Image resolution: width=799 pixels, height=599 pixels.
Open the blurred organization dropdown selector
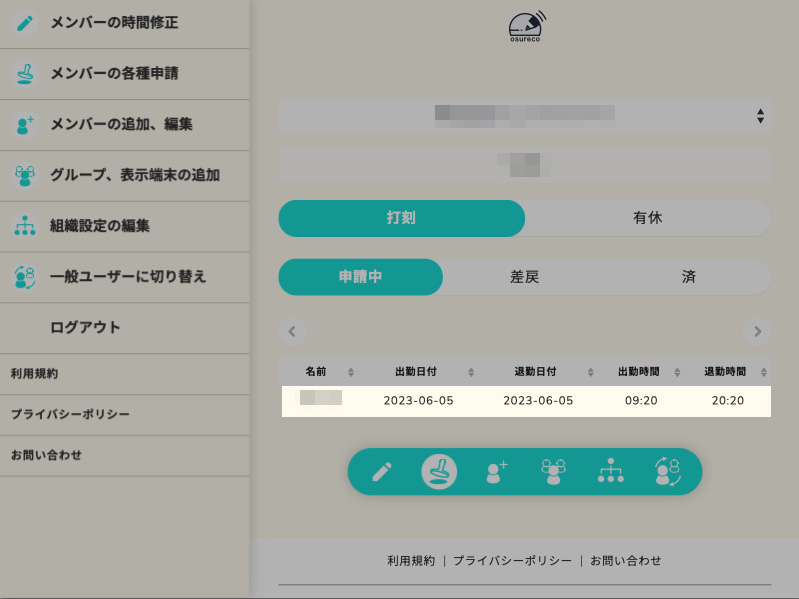pos(524,116)
